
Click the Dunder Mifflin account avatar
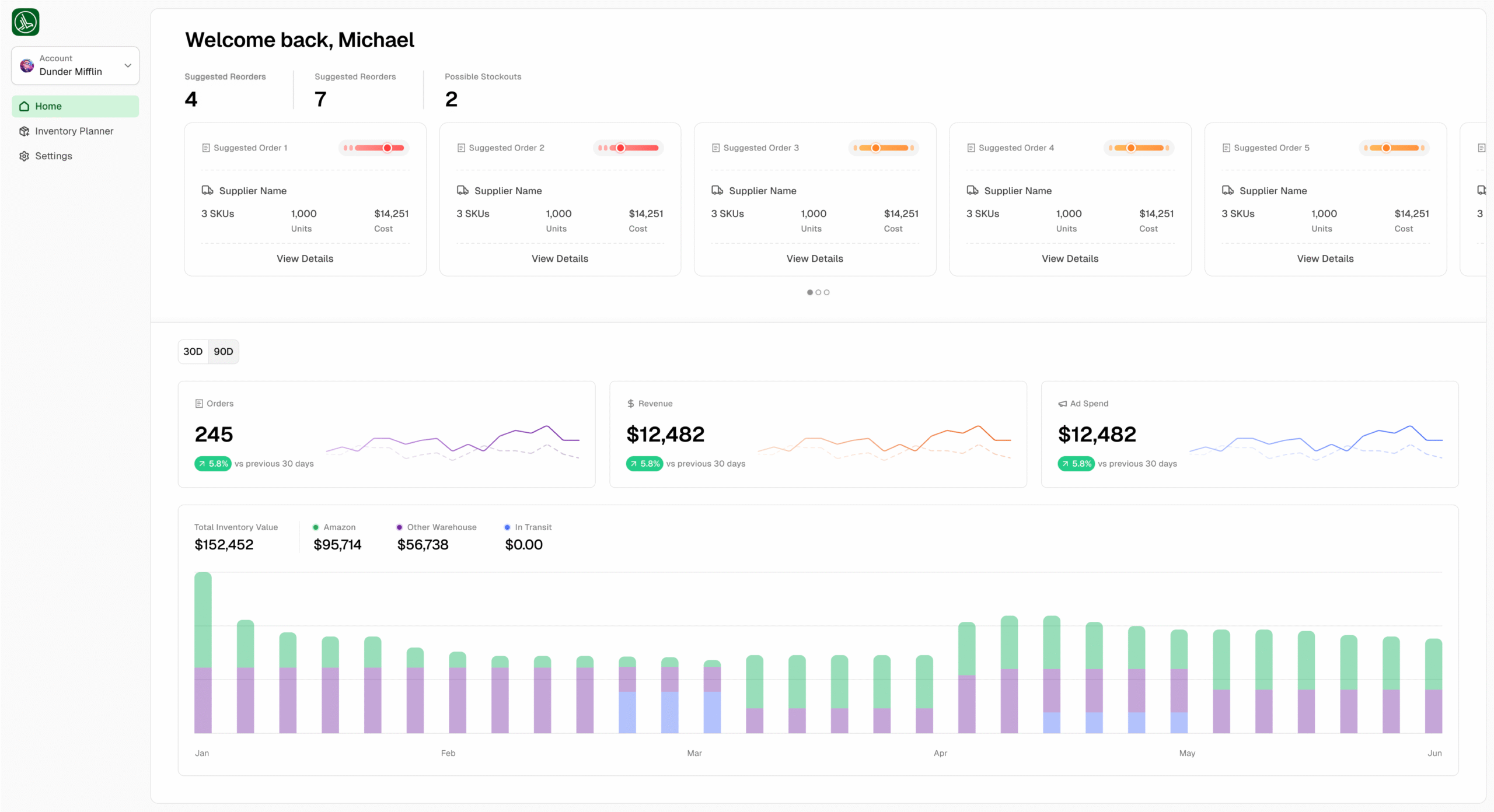pyautogui.click(x=27, y=65)
